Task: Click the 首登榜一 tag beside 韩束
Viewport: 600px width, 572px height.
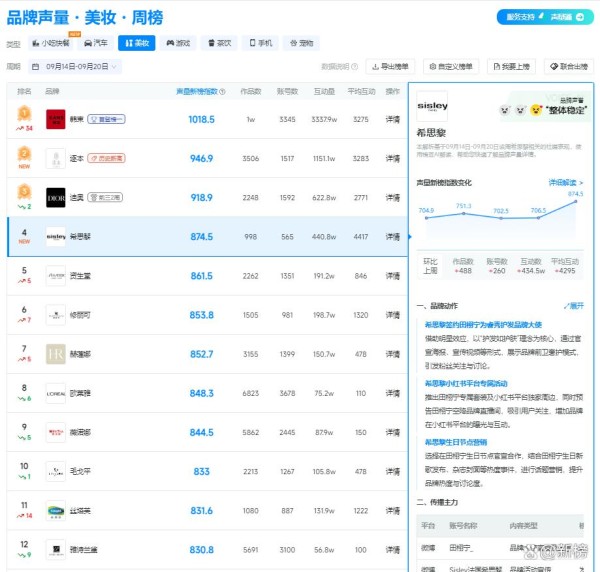Action: click(106, 119)
